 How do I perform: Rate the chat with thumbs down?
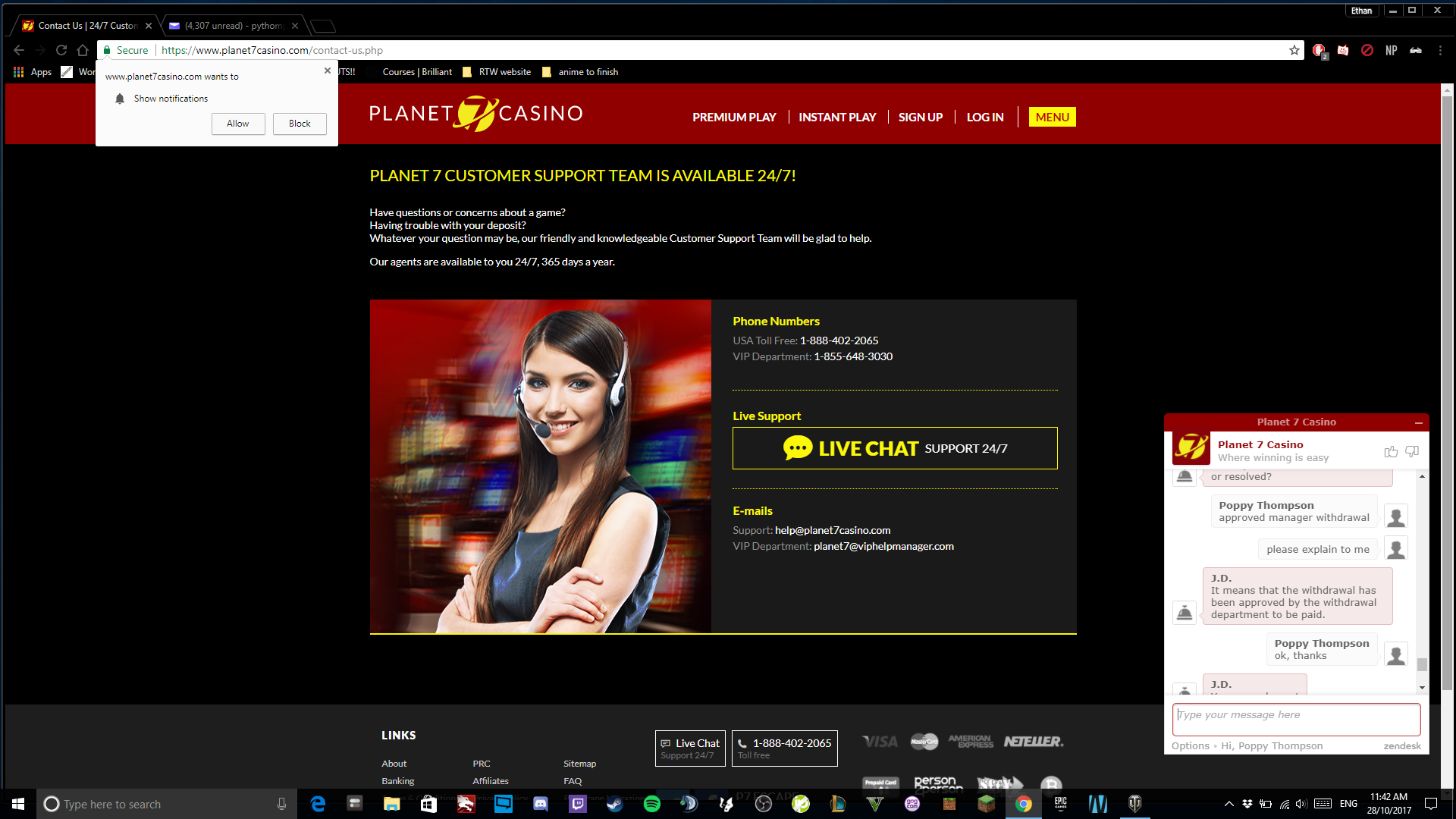[1412, 451]
